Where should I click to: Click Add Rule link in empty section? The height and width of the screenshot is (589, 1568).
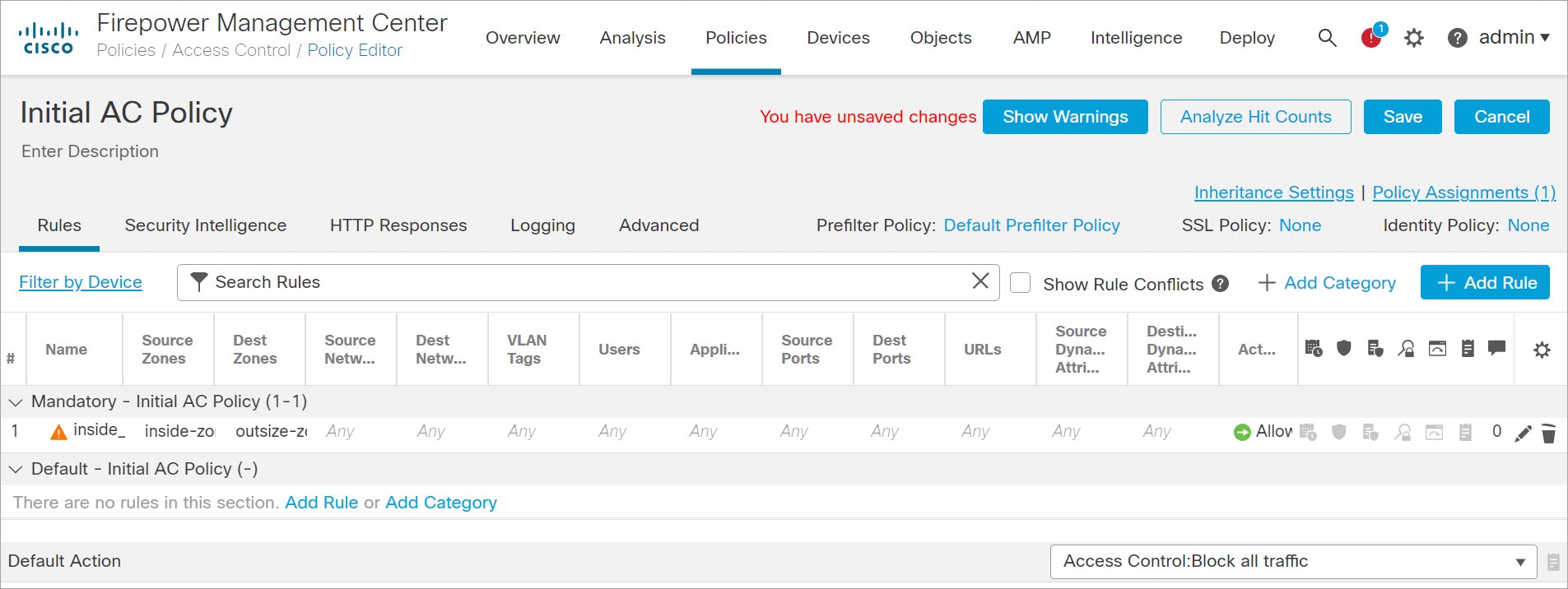[x=321, y=503]
